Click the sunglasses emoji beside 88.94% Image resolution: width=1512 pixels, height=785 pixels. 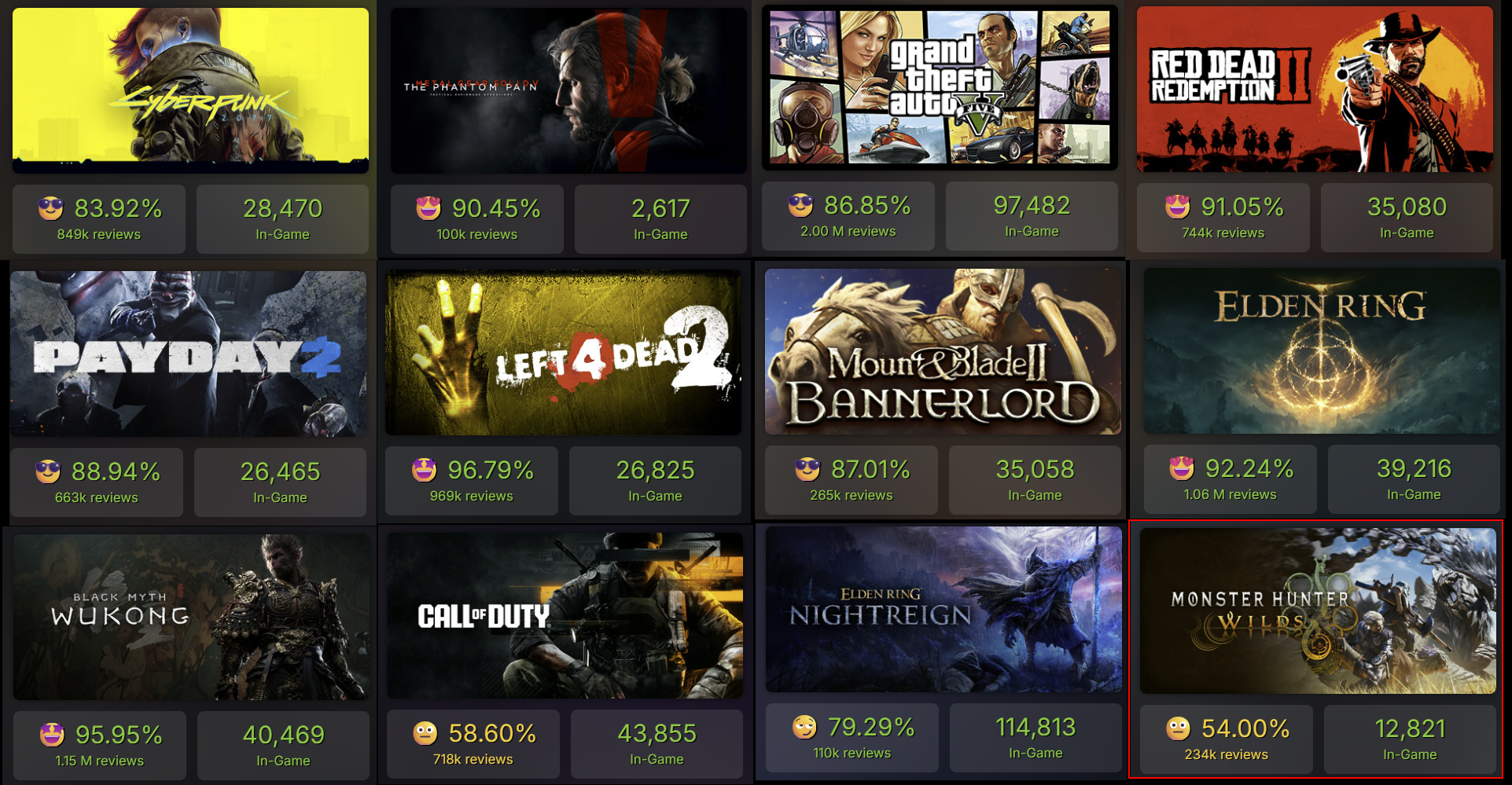point(48,471)
